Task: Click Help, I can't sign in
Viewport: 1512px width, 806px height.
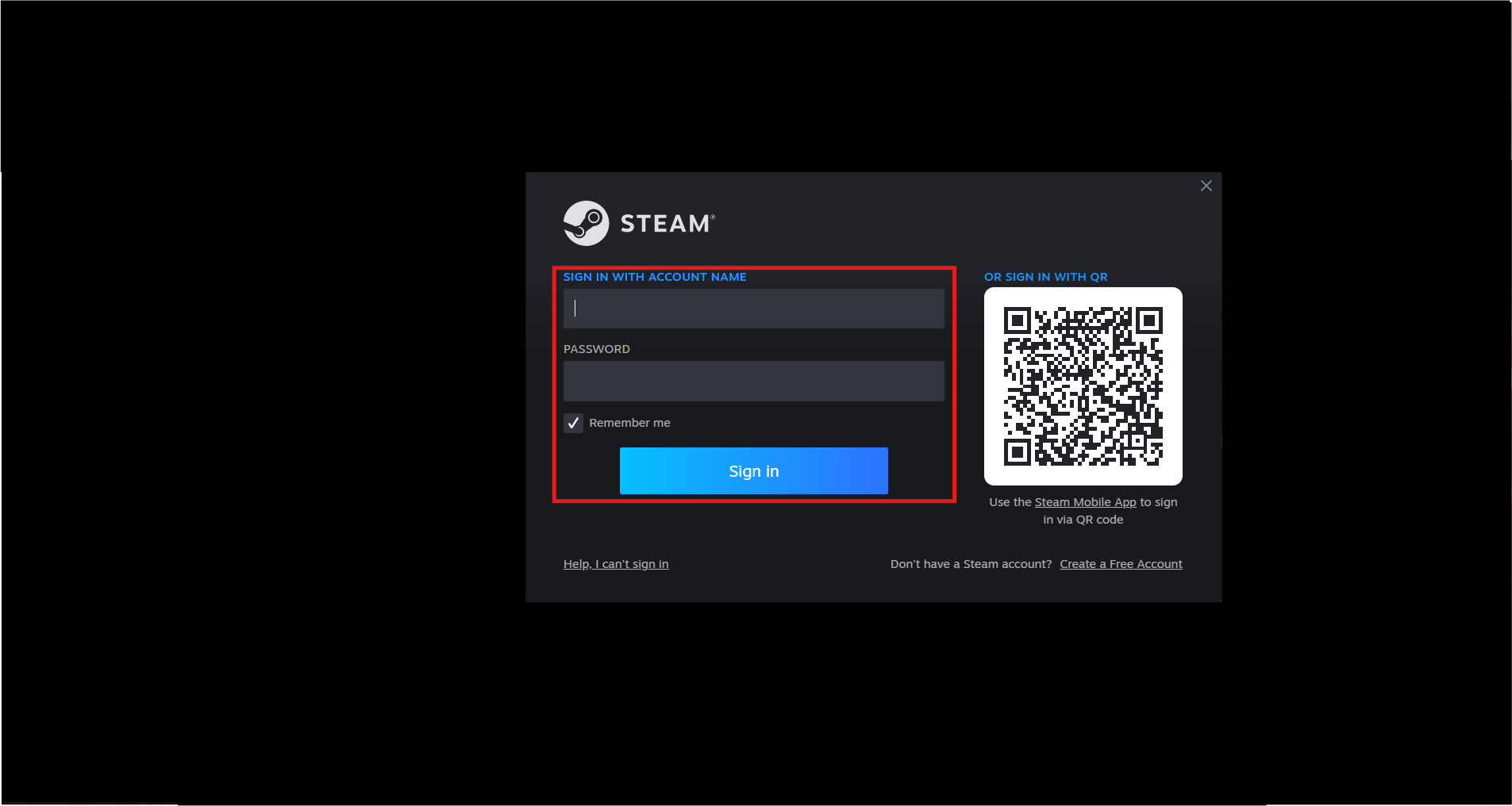Action: coord(616,563)
